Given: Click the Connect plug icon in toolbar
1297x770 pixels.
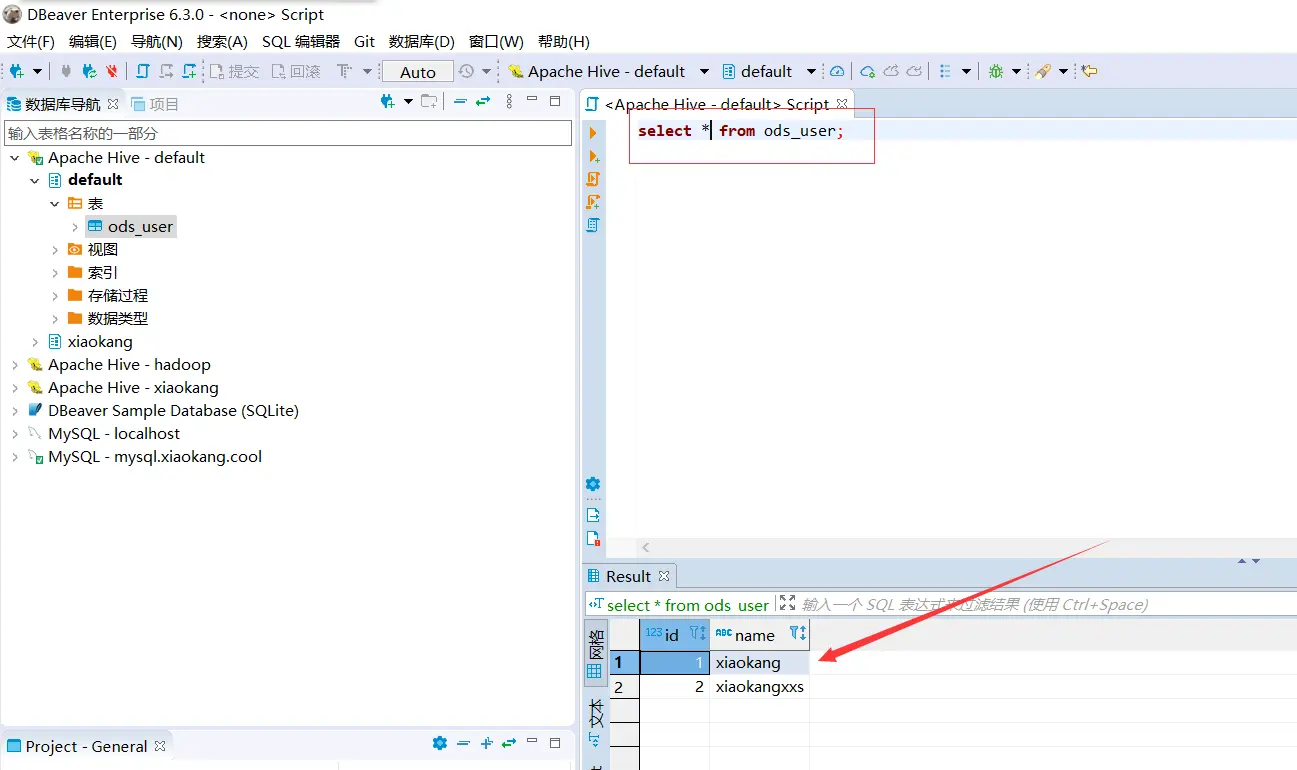Looking at the screenshot, I should coord(66,71).
